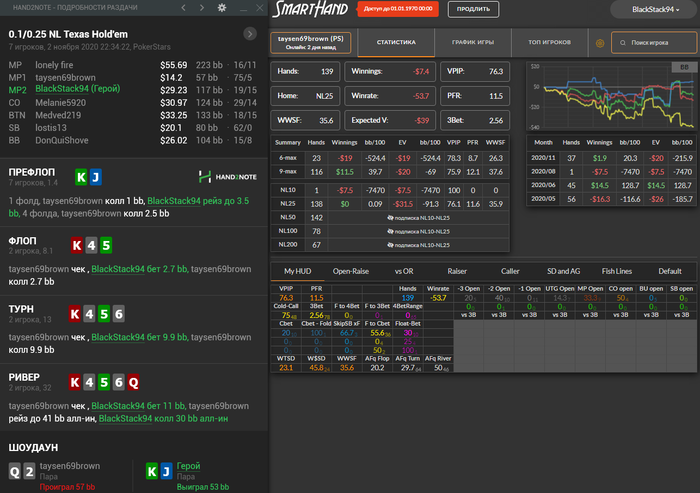Click the 6 card on the turn
This screenshot has height=493, width=700.
[119, 314]
